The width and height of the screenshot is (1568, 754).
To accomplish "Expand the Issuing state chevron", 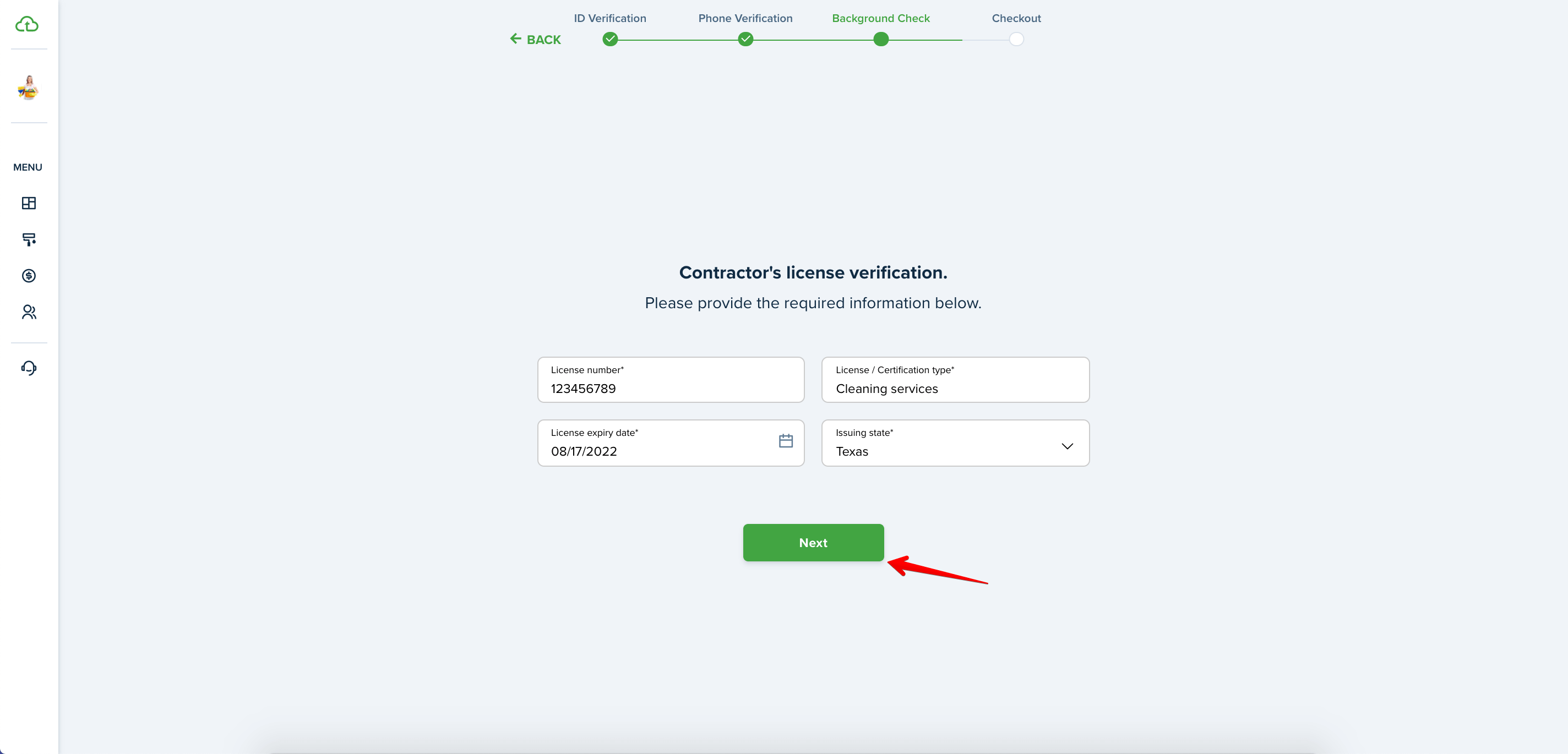I will point(1067,446).
